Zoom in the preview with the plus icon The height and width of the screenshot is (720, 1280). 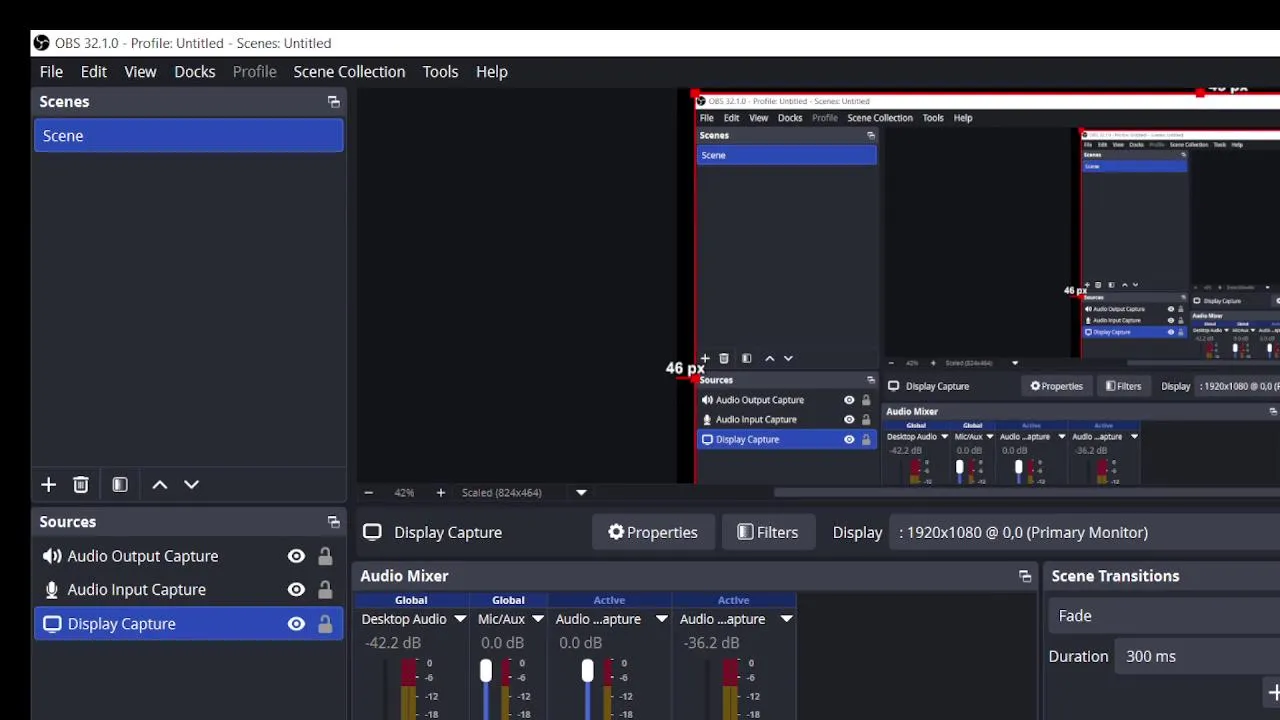440,493
